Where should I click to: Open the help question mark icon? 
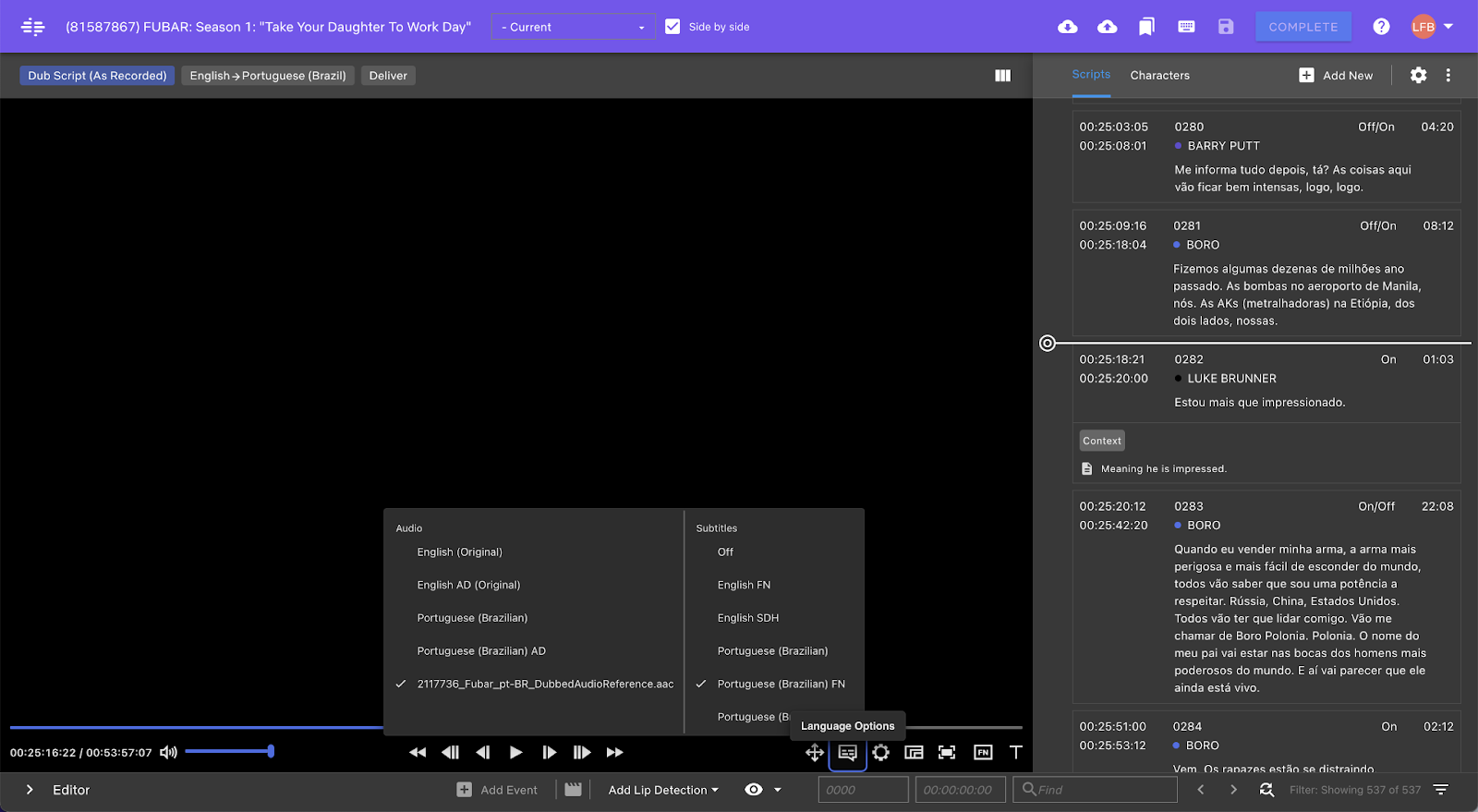pos(1381,27)
